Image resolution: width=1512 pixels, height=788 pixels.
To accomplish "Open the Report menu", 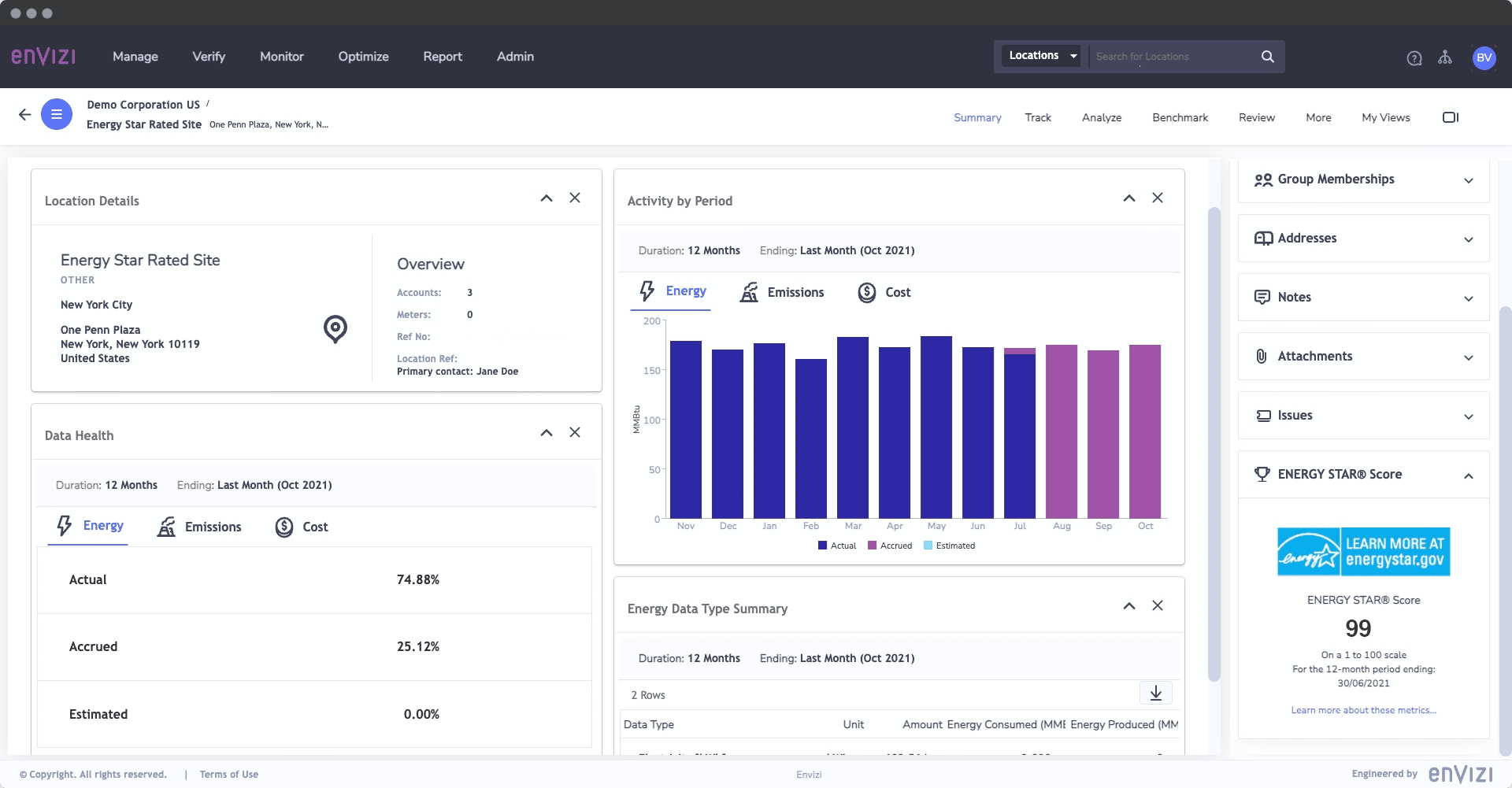I will coord(442,56).
